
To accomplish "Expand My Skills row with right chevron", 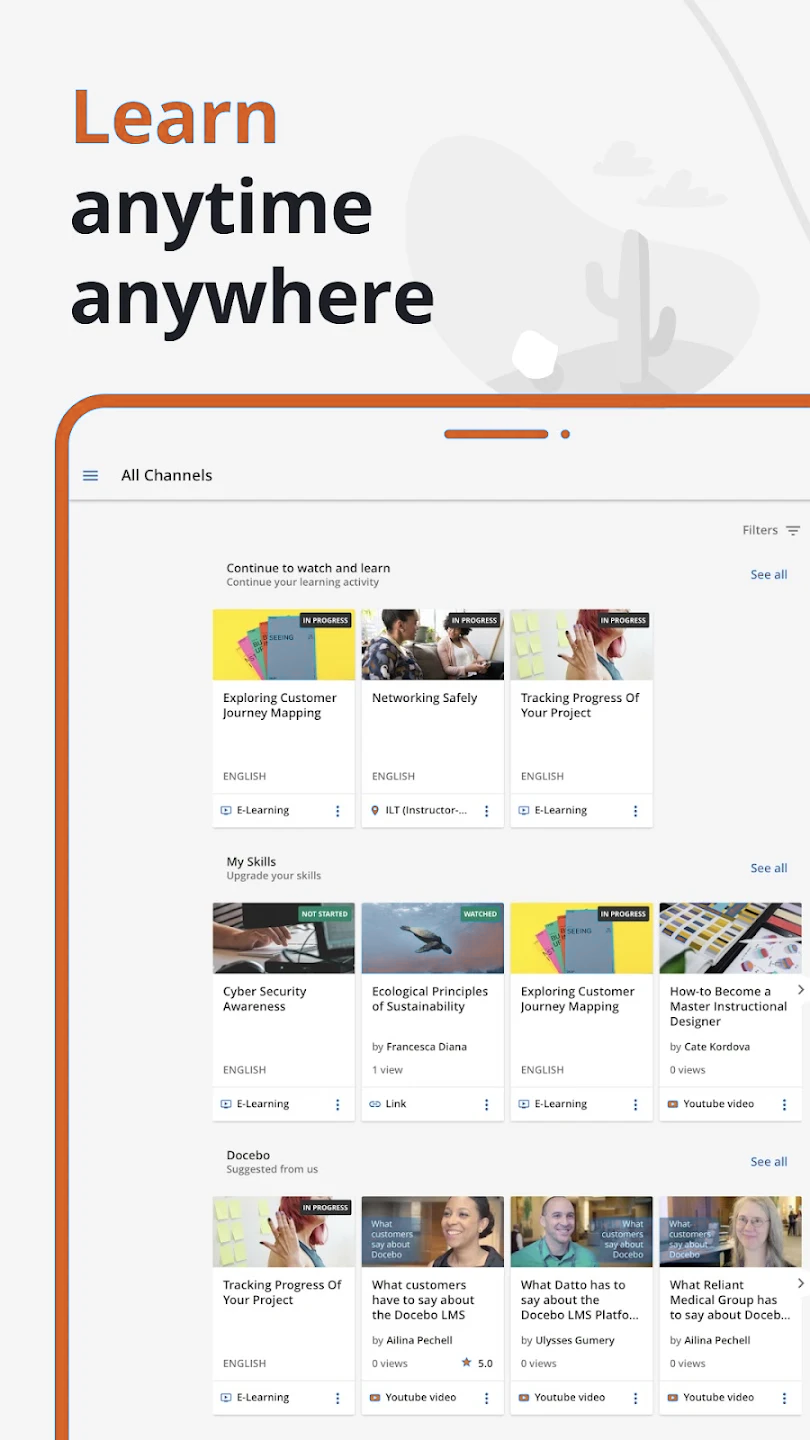I will tap(800, 989).
